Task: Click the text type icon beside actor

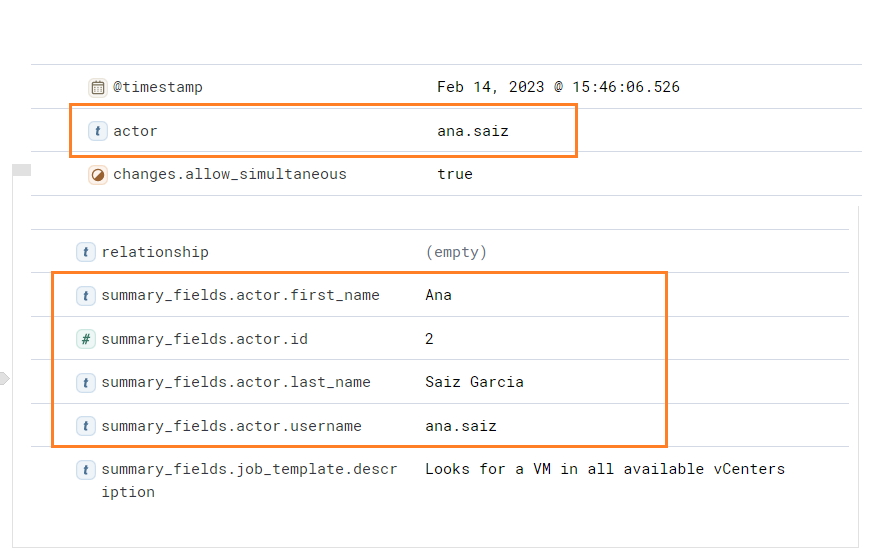Action: pos(98,131)
